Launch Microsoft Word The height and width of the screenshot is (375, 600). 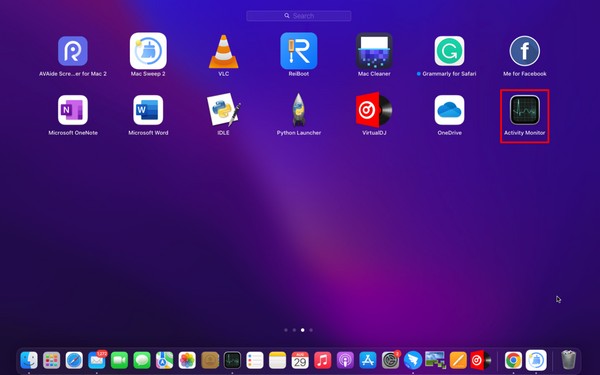148,110
